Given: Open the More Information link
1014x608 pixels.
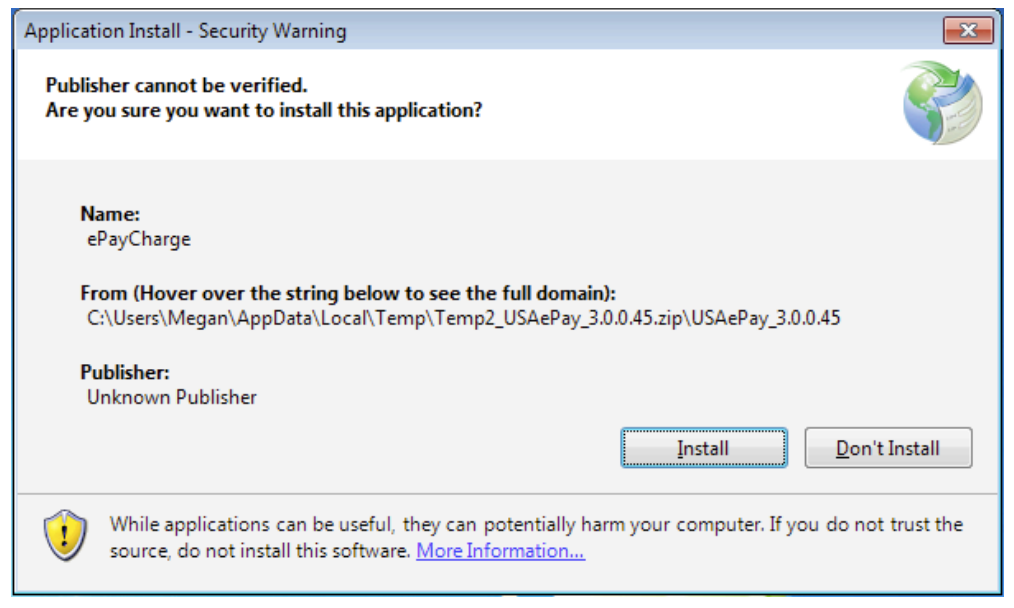Looking at the screenshot, I should (500, 551).
